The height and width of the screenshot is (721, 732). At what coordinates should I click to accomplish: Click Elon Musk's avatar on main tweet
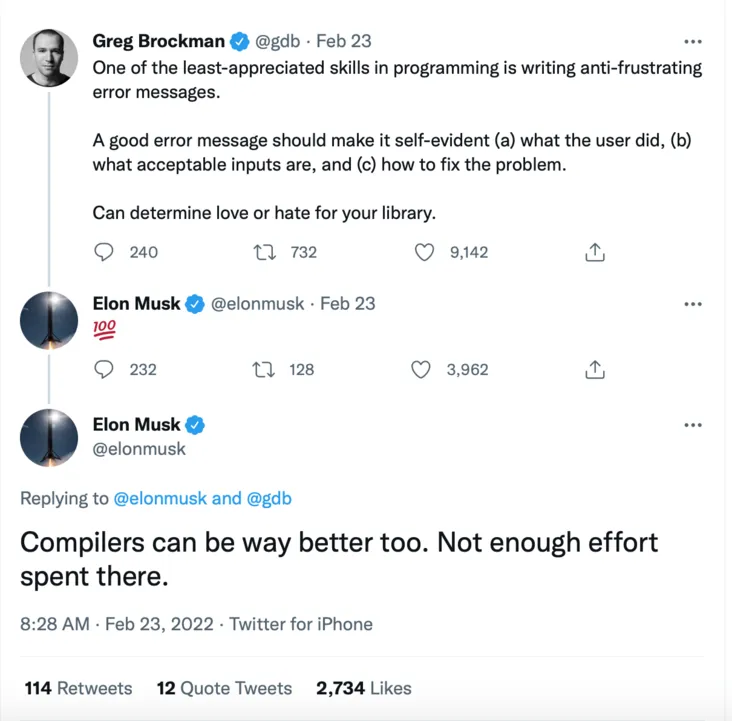tap(49, 437)
